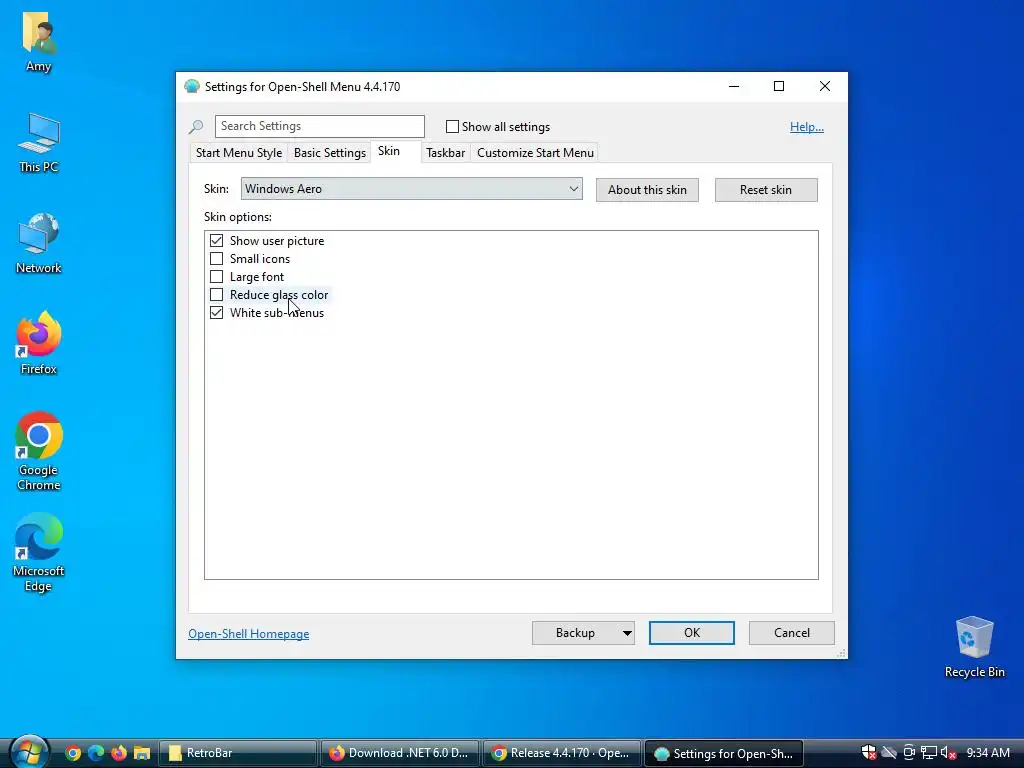Screen dimensions: 1024x768
Task: Switch to Release 4.4.170 Chrome window
Action: [561, 753]
